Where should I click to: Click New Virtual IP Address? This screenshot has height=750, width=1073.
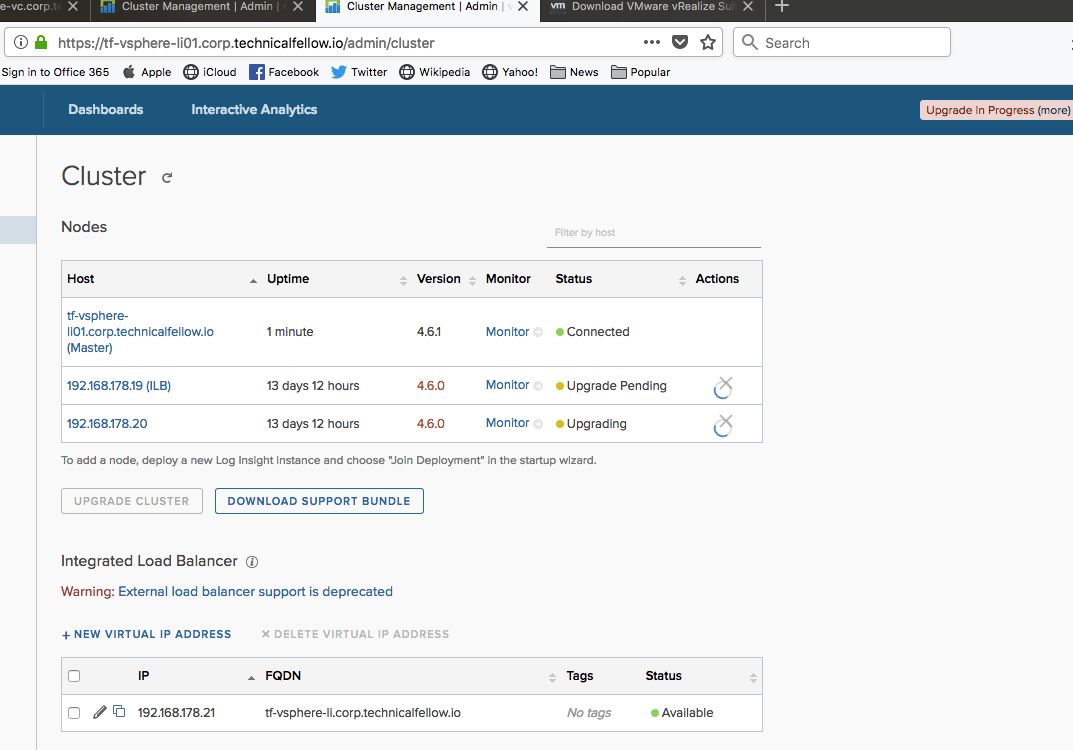pos(146,634)
